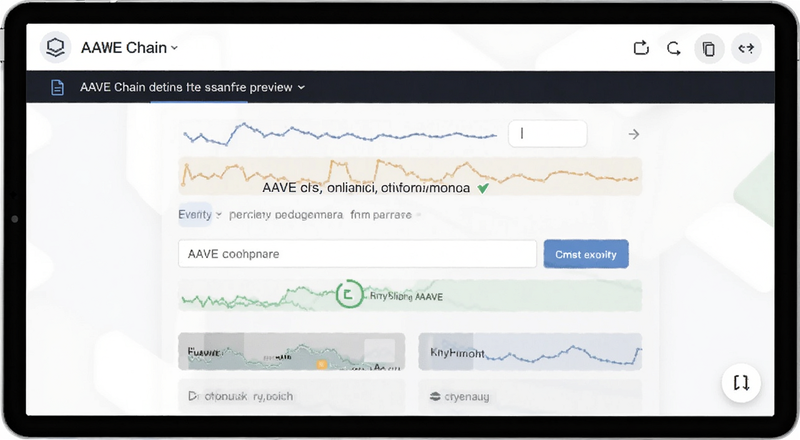Click the blue Cmst exoiity button
Screen dimensions: 800x440
586,254
